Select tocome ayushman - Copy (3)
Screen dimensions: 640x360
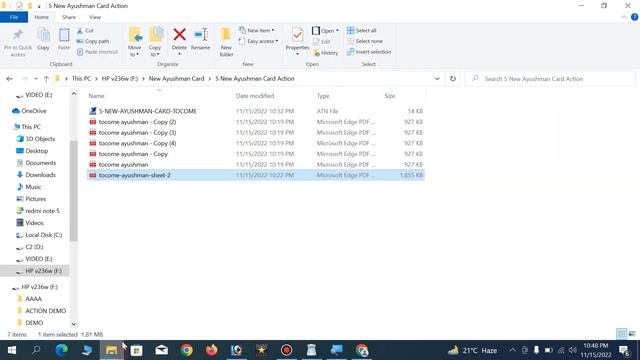click(x=256, y=132)
